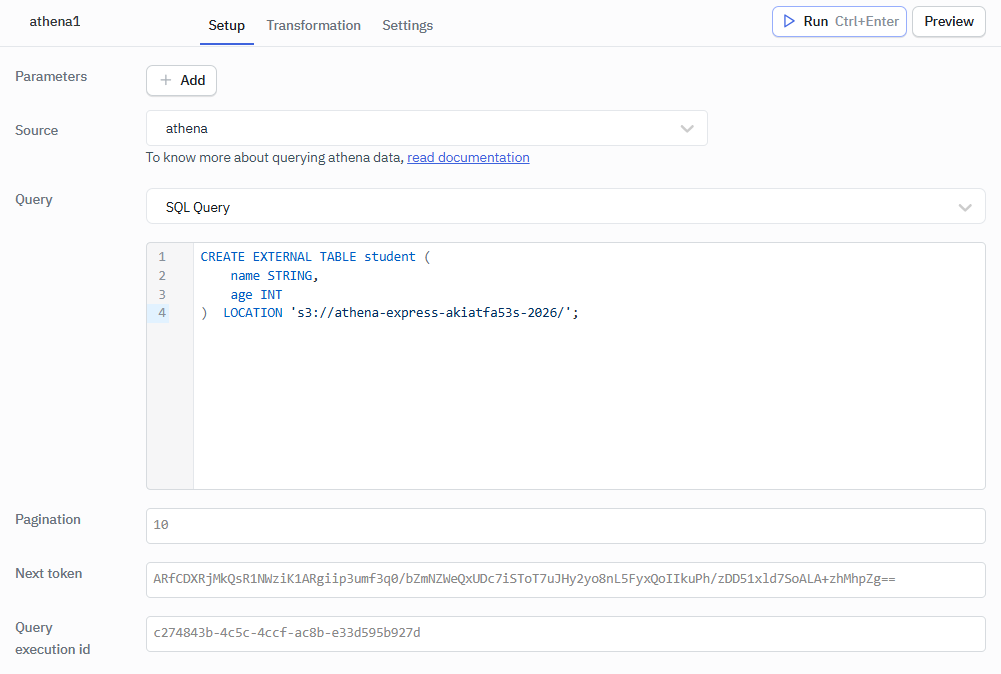Select the Query execution id field
This screenshot has width=1001, height=674.
565,634
